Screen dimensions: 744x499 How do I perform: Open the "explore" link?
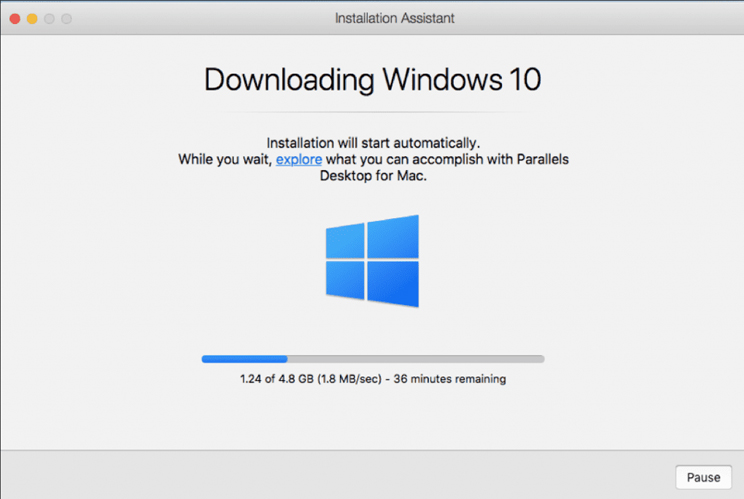click(x=299, y=159)
